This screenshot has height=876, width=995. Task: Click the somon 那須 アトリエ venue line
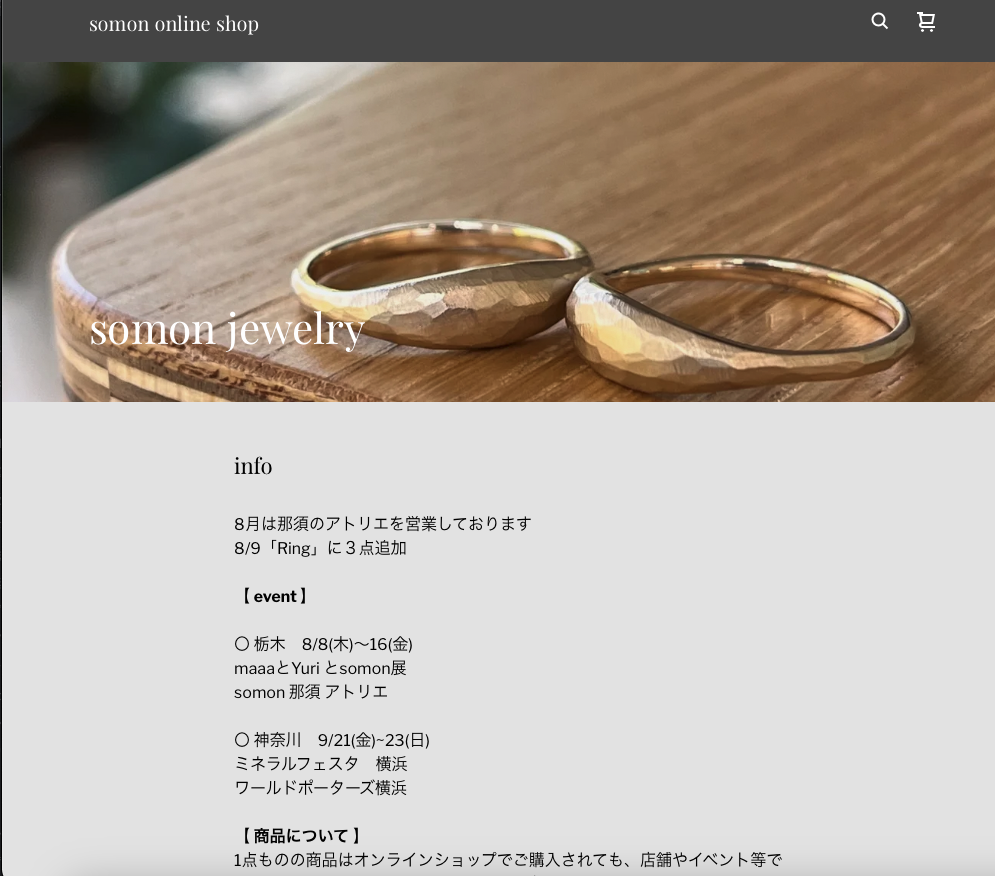[311, 692]
